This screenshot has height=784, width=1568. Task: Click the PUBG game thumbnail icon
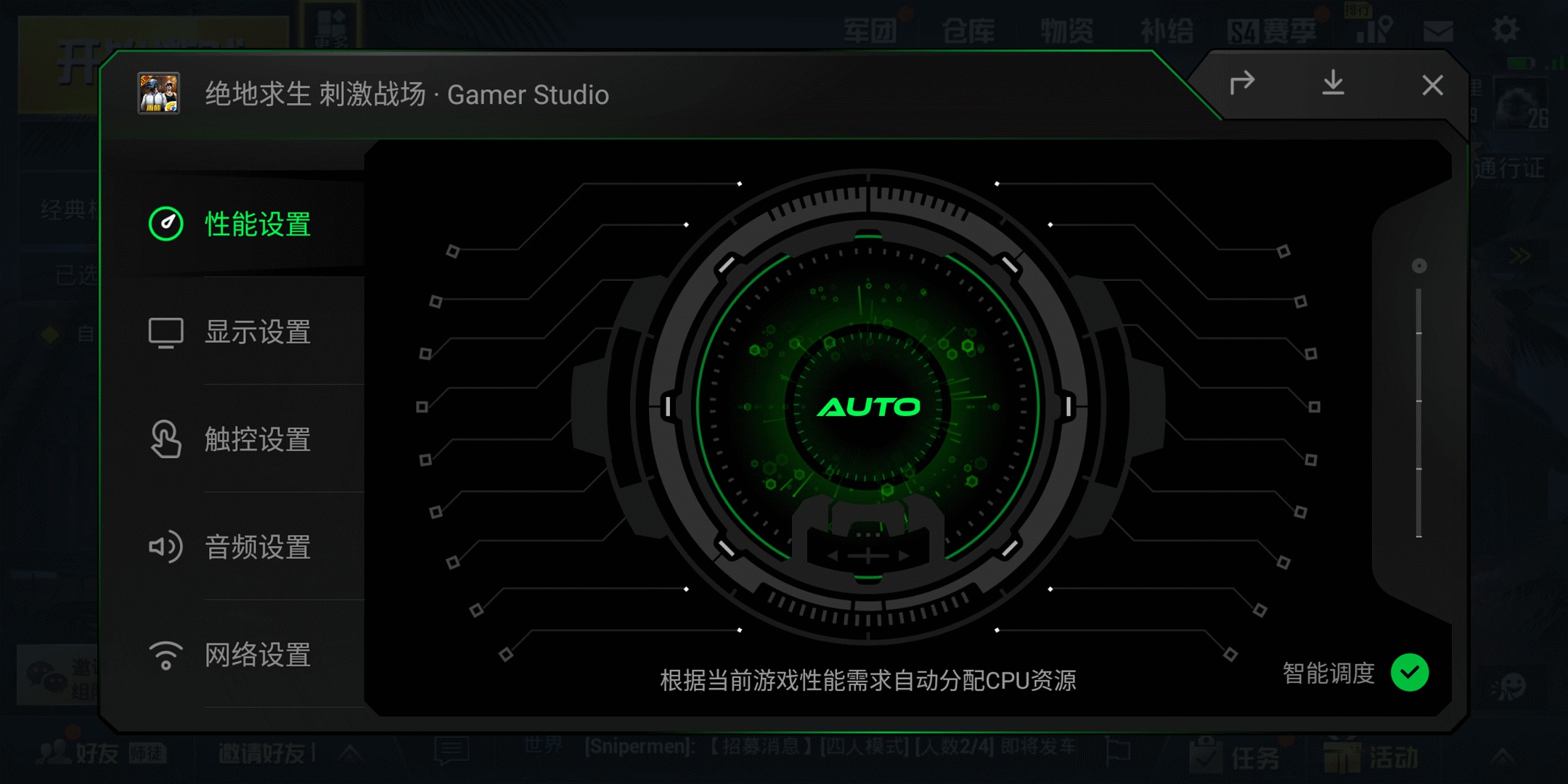tap(159, 93)
